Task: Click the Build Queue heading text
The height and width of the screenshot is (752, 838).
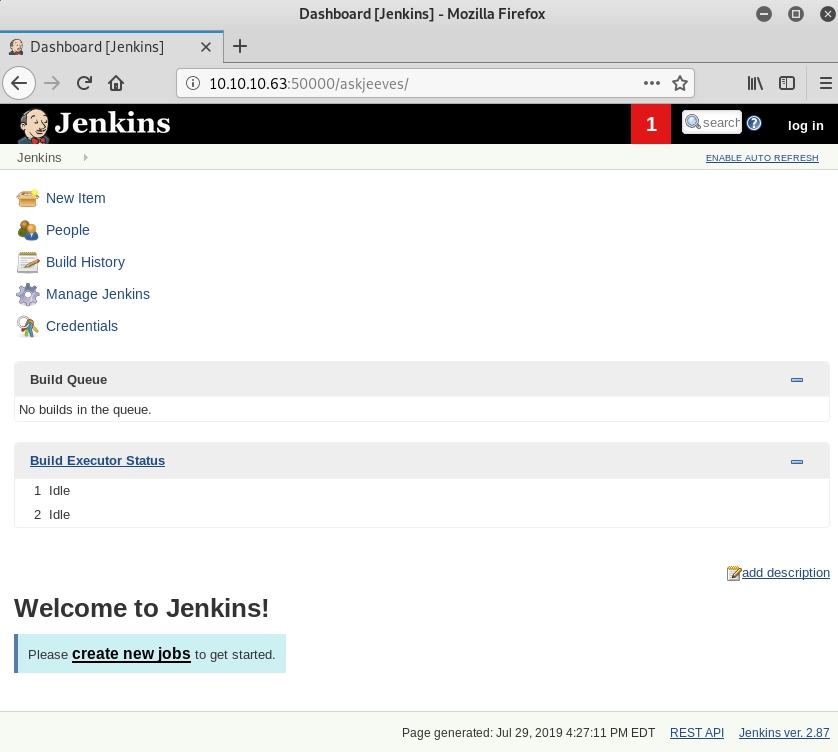Action: [68, 379]
